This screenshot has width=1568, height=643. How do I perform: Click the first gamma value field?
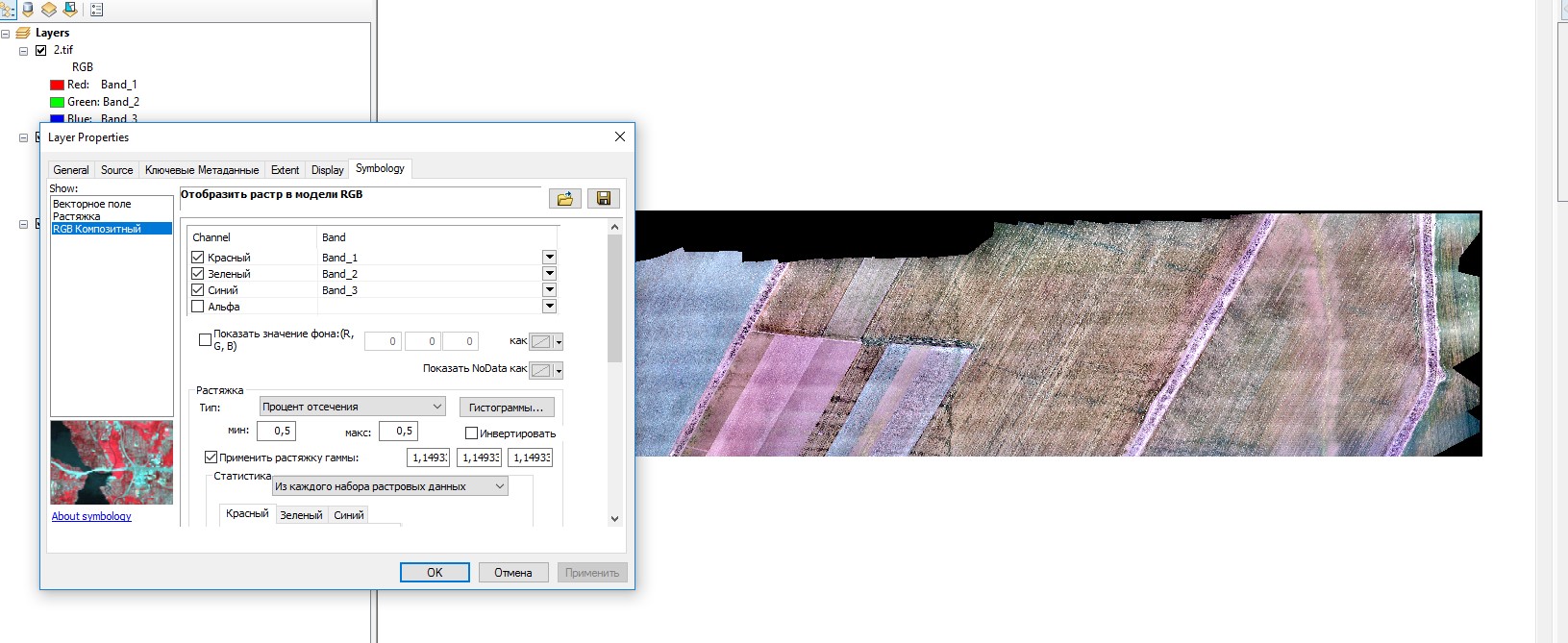pyautogui.click(x=428, y=458)
